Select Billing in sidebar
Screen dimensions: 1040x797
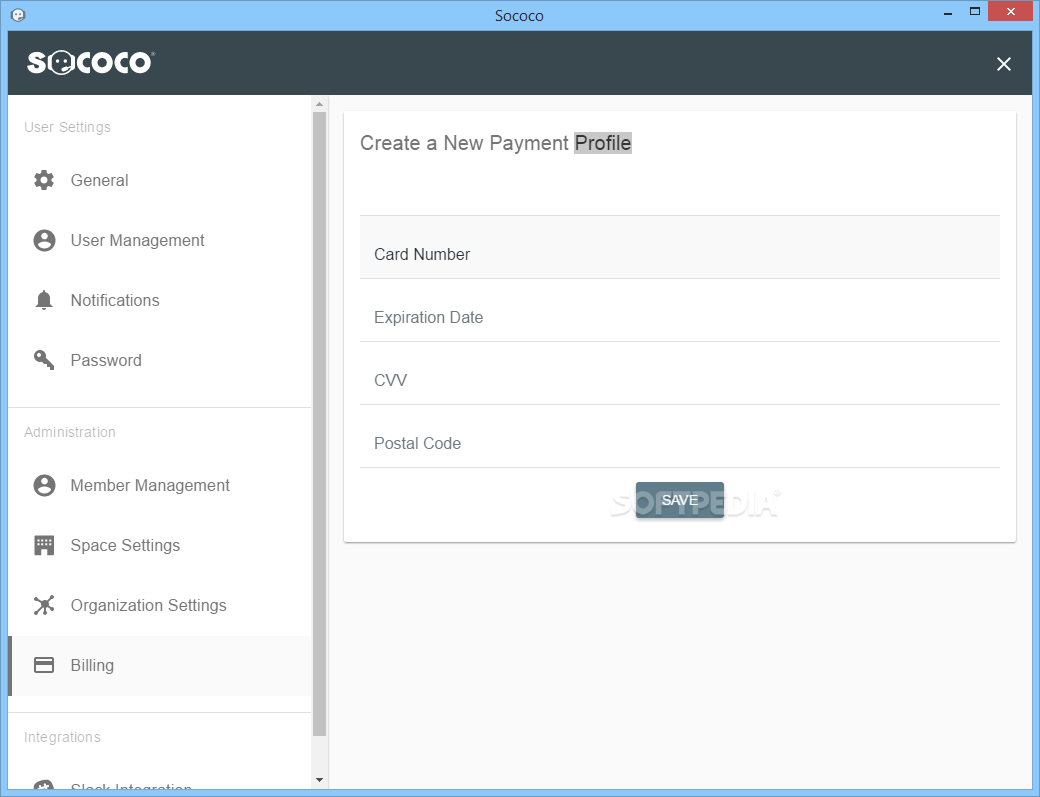(x=159, y=666)
